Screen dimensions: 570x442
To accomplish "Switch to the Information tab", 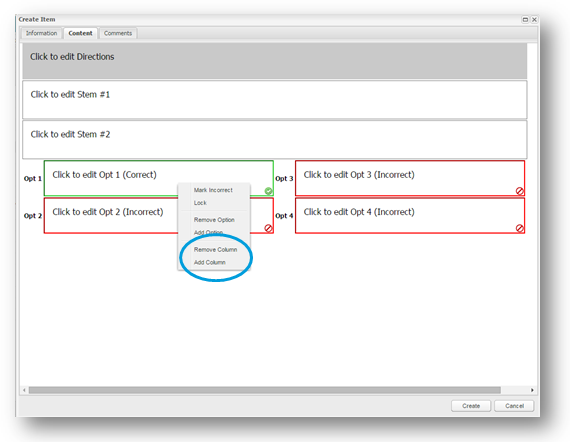I will (x=41, y=33).
